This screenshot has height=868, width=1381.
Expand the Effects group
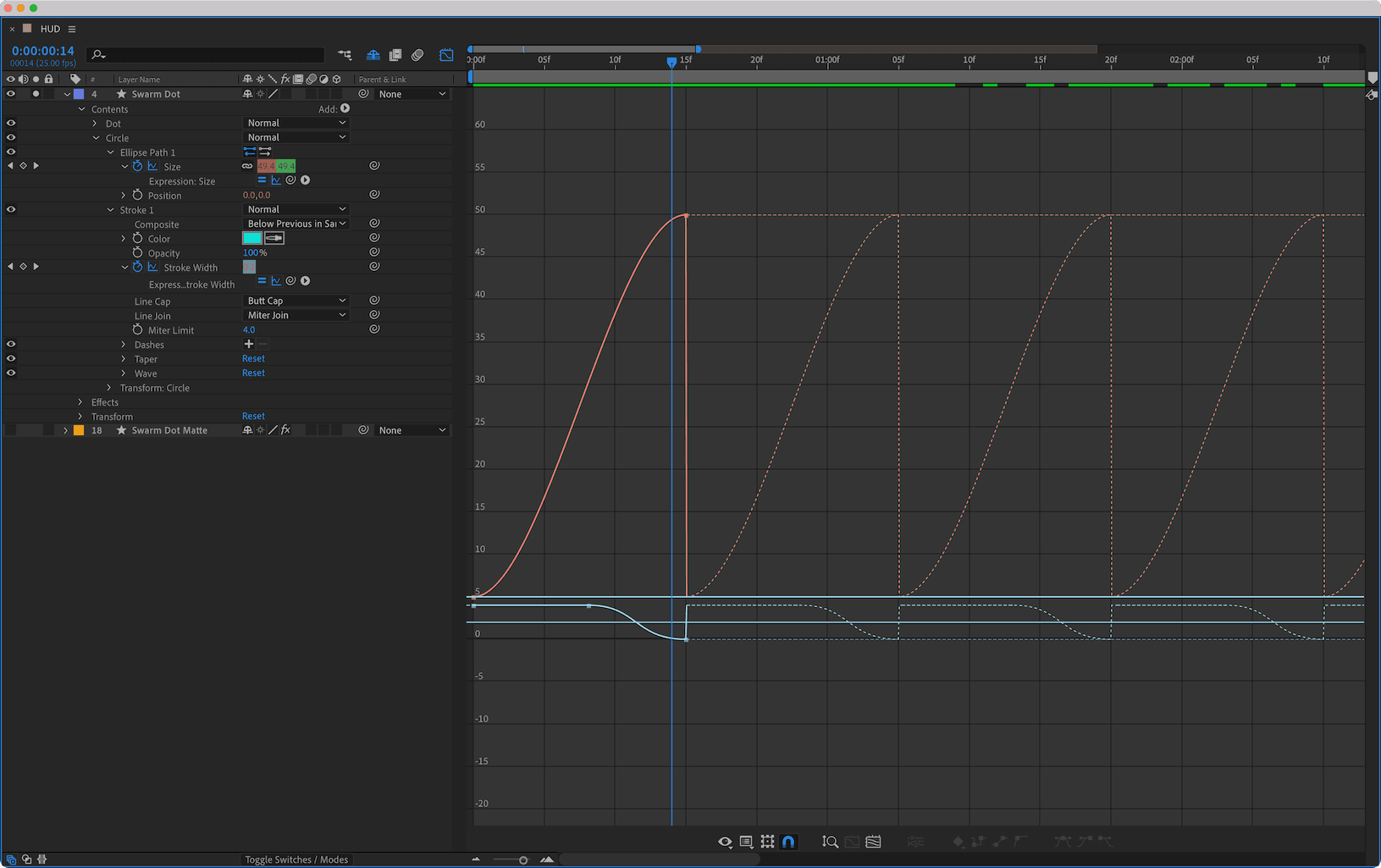80,402
